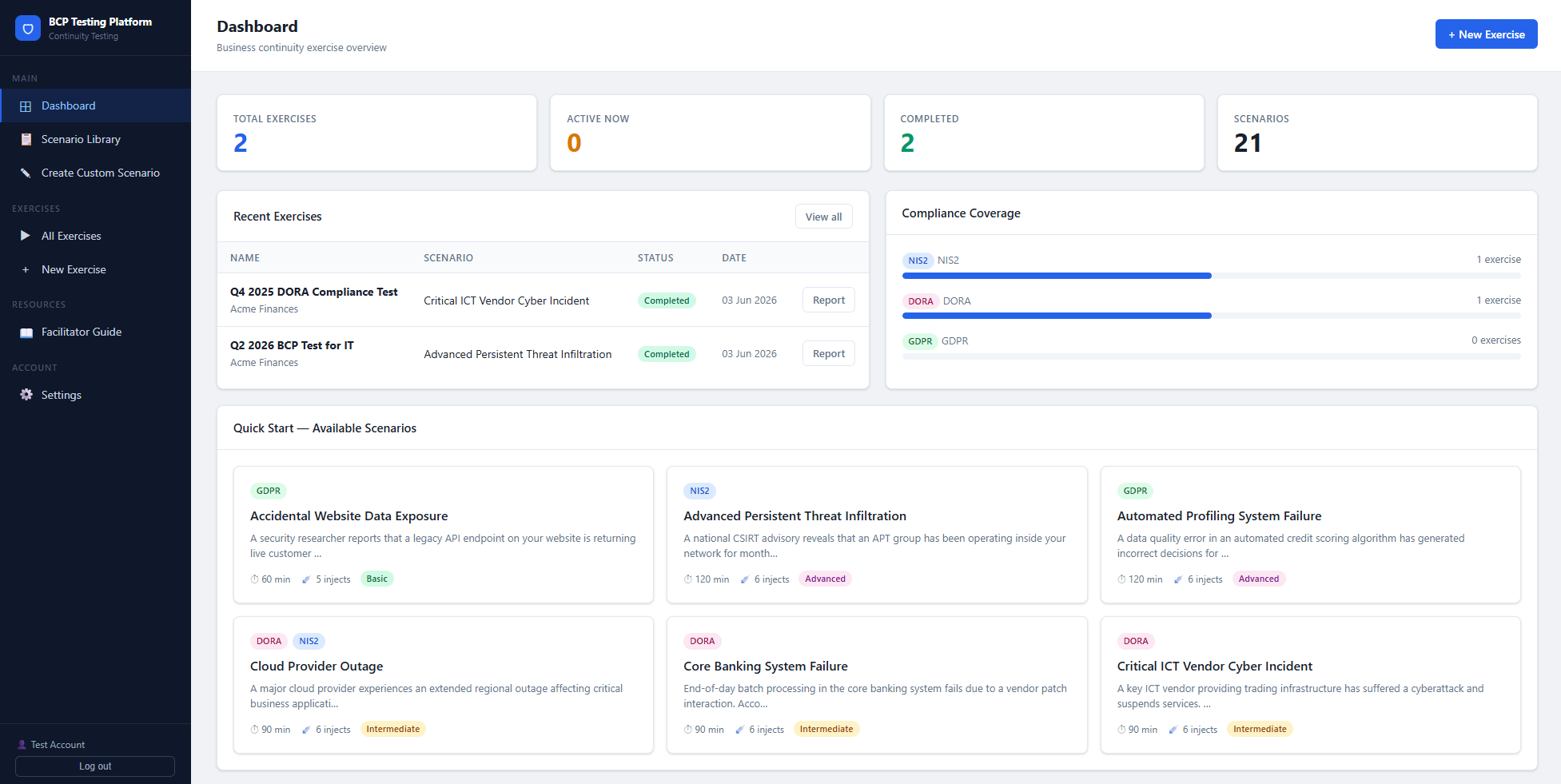Click Completed status badge in Q4 2025 row
This screenshot has width=1561, height=784.
[x=667, y=300]
